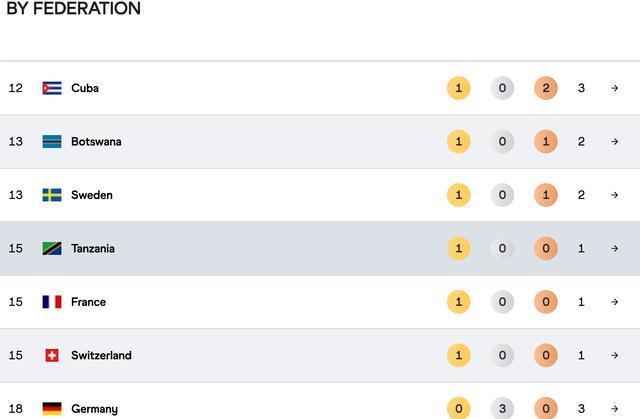Screen dimensions: 640x419
Task: Click the Switzerland flag icon
Action: (x=52, y=356)
